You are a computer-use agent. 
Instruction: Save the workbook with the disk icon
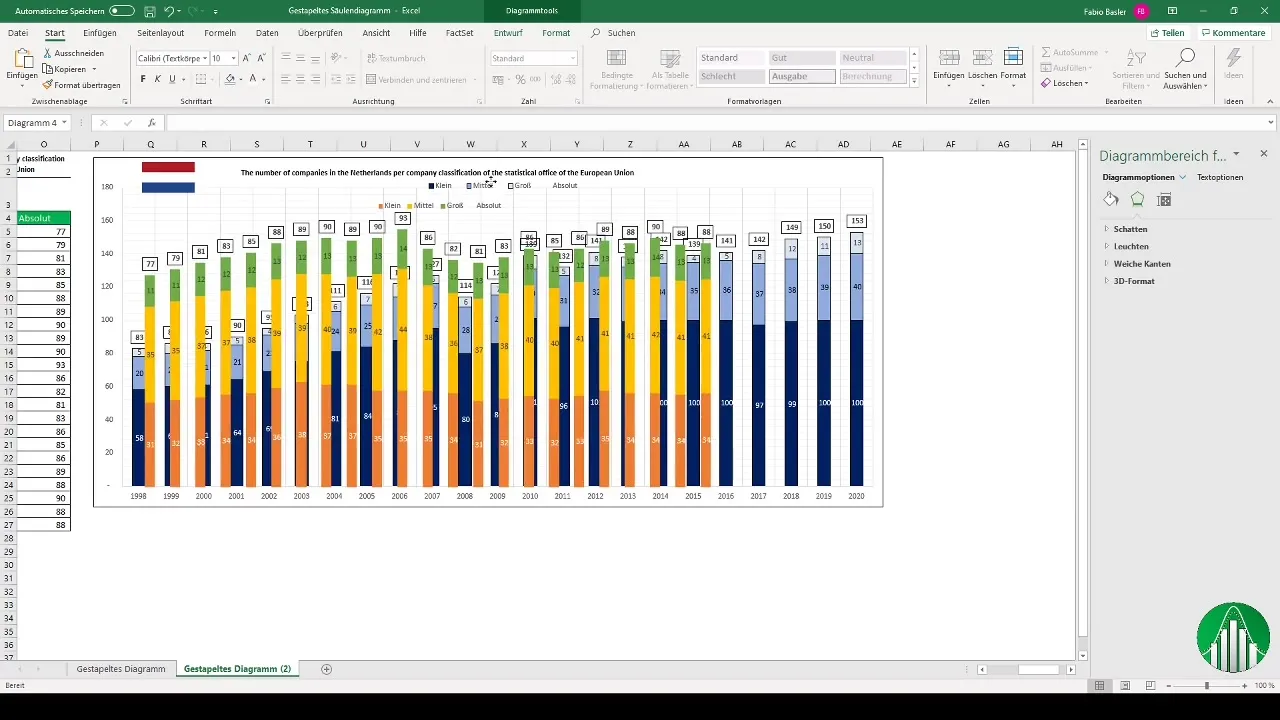[149, 11]
